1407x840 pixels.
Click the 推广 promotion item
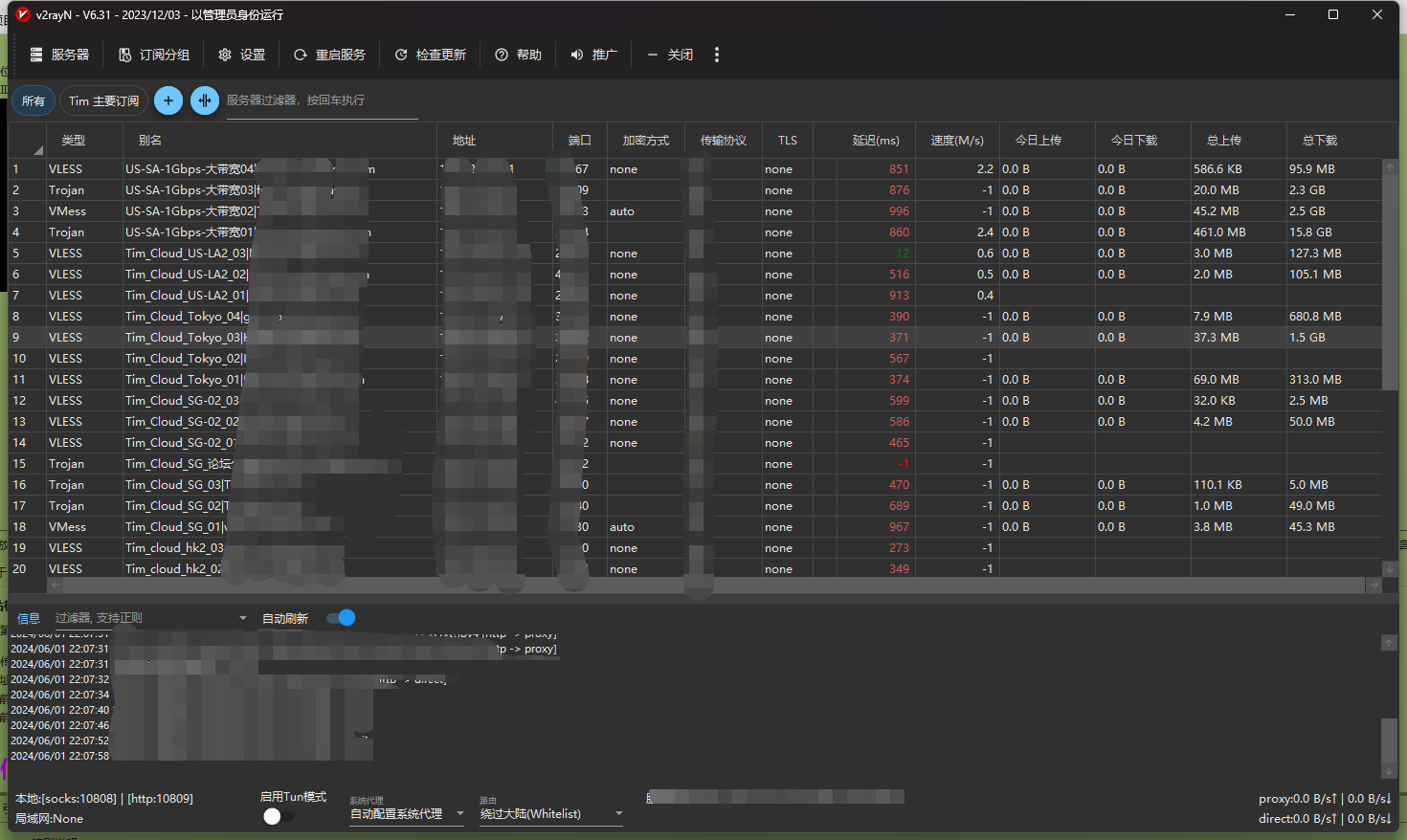tap(594, 55)
